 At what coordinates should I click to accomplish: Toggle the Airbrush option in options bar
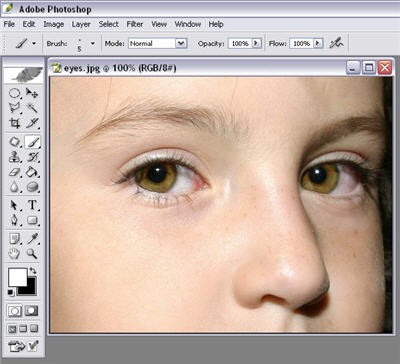[x=336, y=43]
